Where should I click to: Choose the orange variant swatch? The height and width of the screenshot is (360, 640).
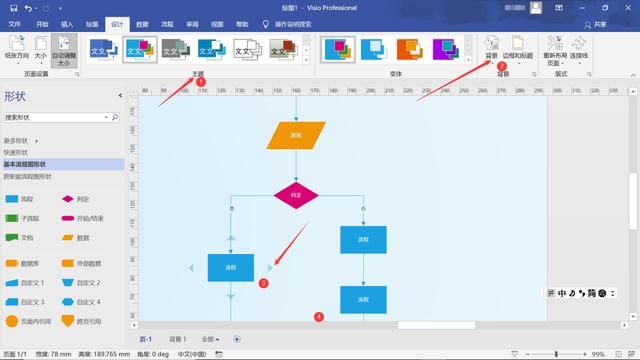(409, 49)
